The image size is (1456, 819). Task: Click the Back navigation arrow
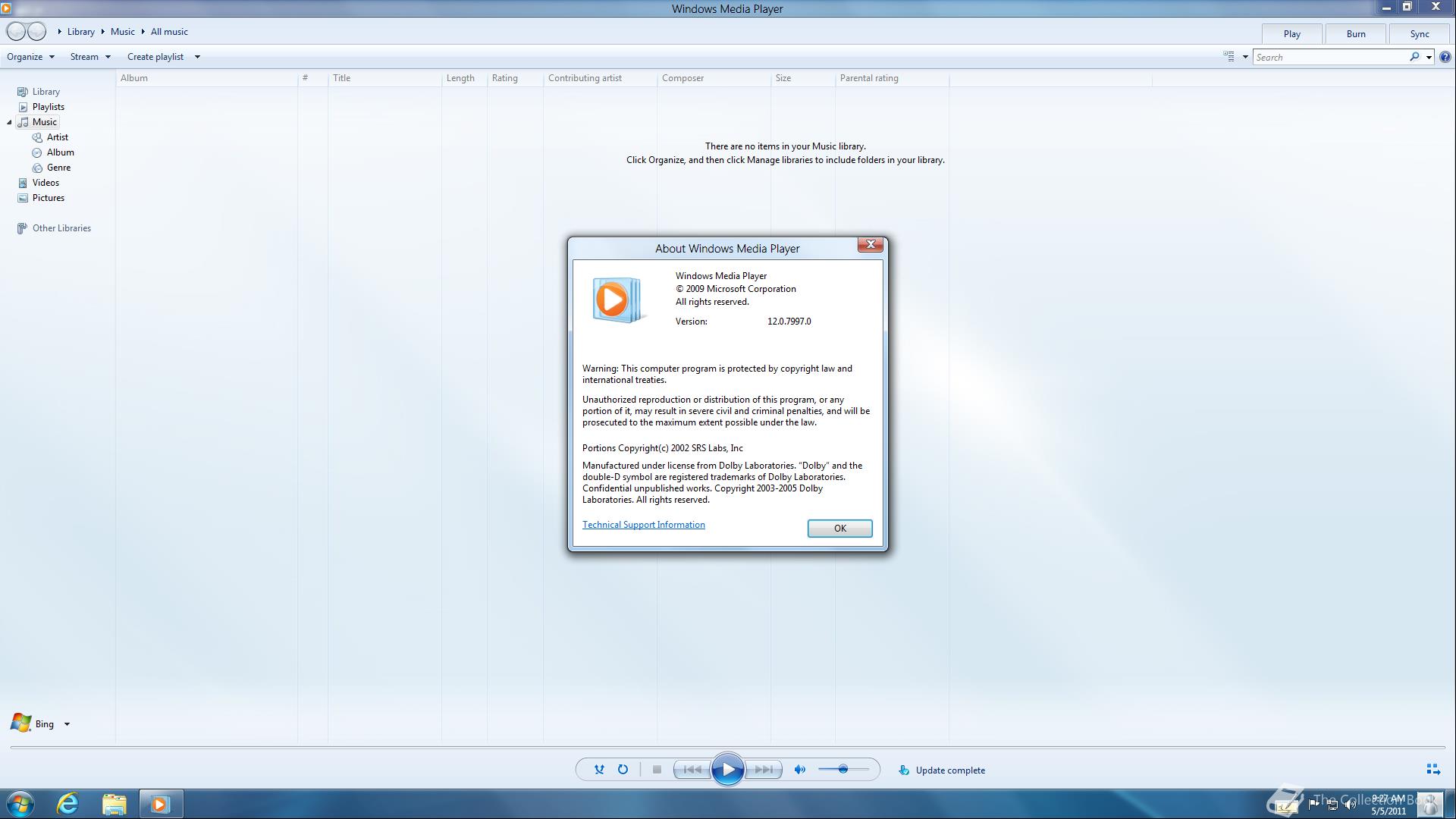point(16,32)
